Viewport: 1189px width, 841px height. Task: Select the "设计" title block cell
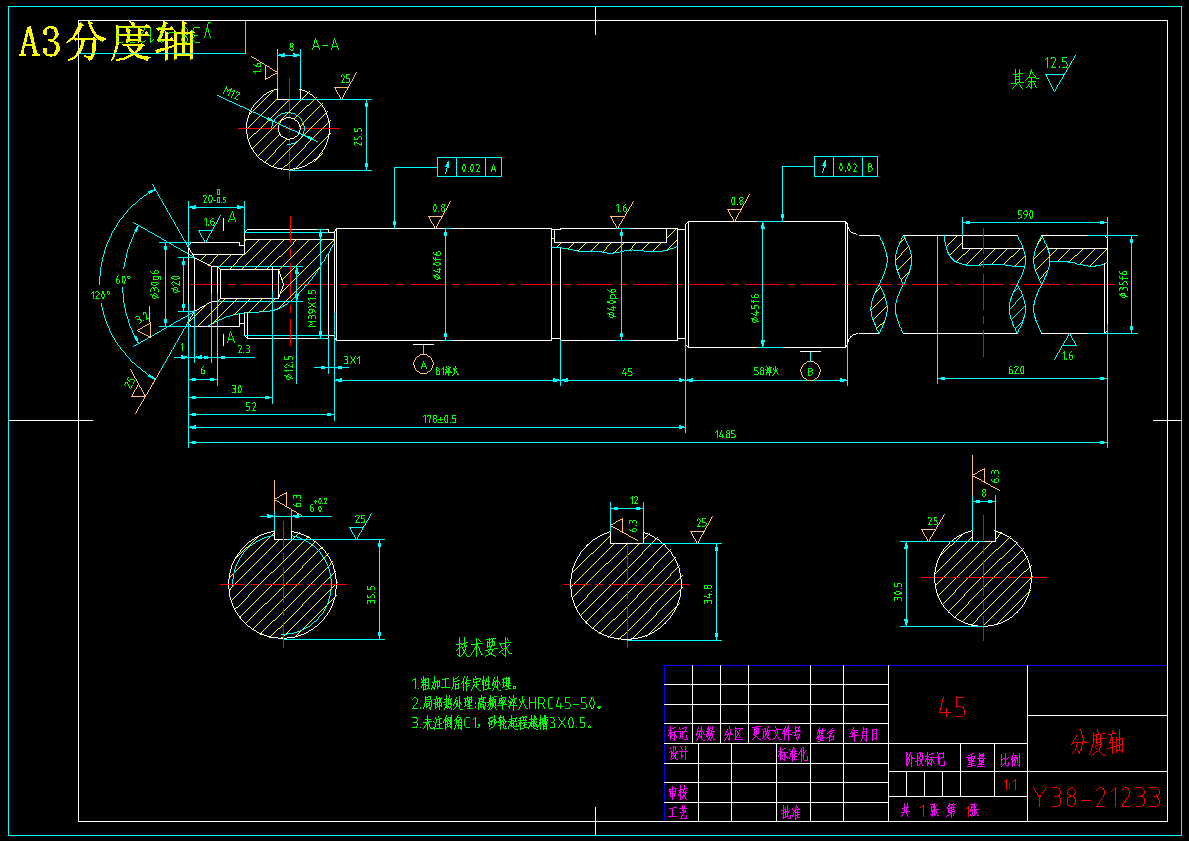click(678, 753)
